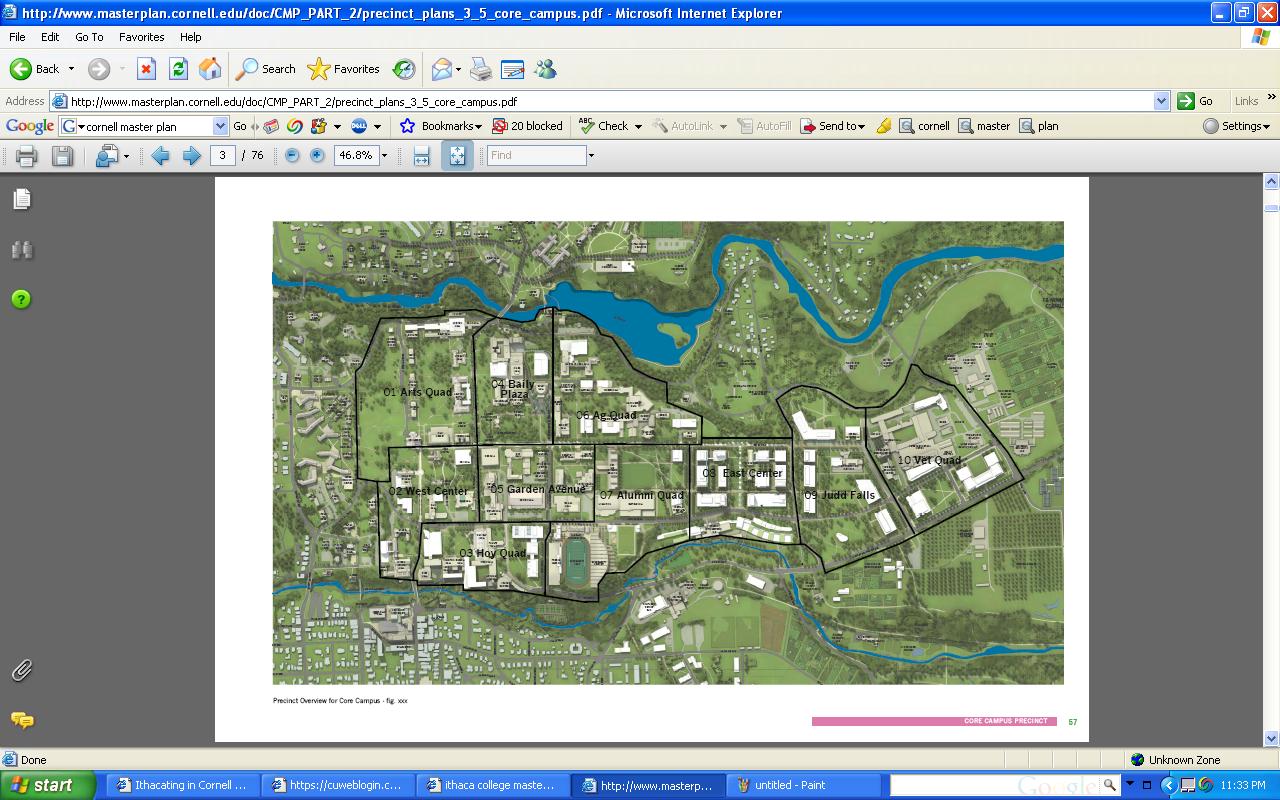Screen dimensions: 1280x800
Task: Toggle fit width scrolling mode
Action: pyautogui.click(x=421, y=156)
